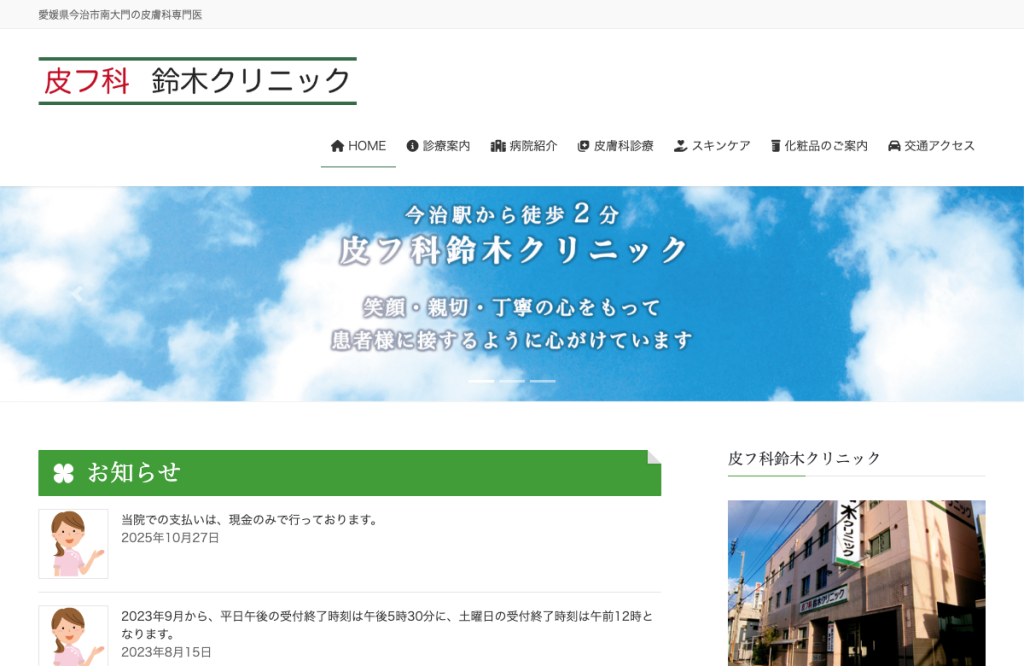Screen dimensions: 1024x666
Task: Click the bottle icon beside 化粧品のご案内
Action: pos(775,146)
